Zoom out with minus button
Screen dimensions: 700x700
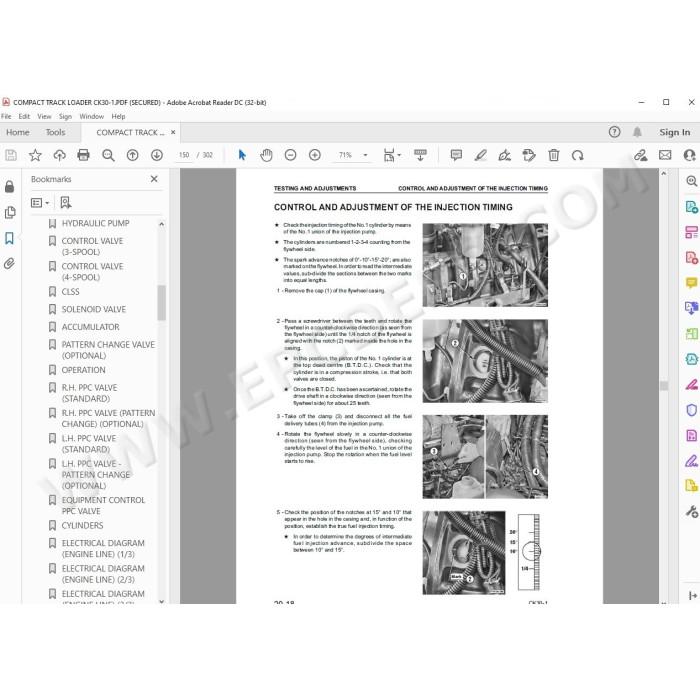291,155
